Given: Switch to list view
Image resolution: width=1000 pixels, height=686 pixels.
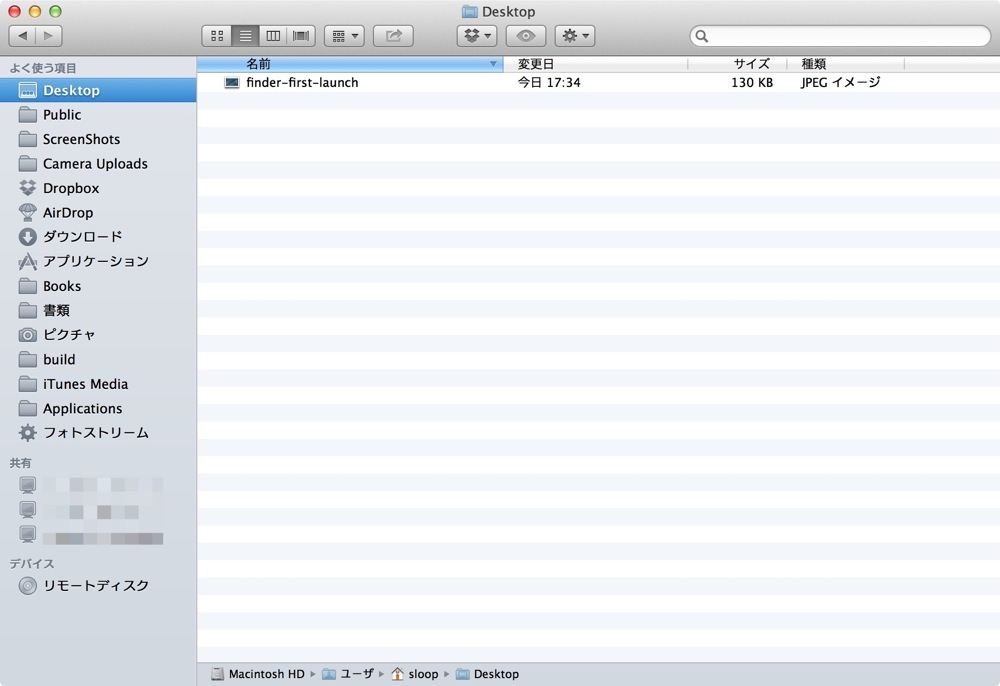Looking at the screenshot, I should pyautogui.click(x=245, y=36).
